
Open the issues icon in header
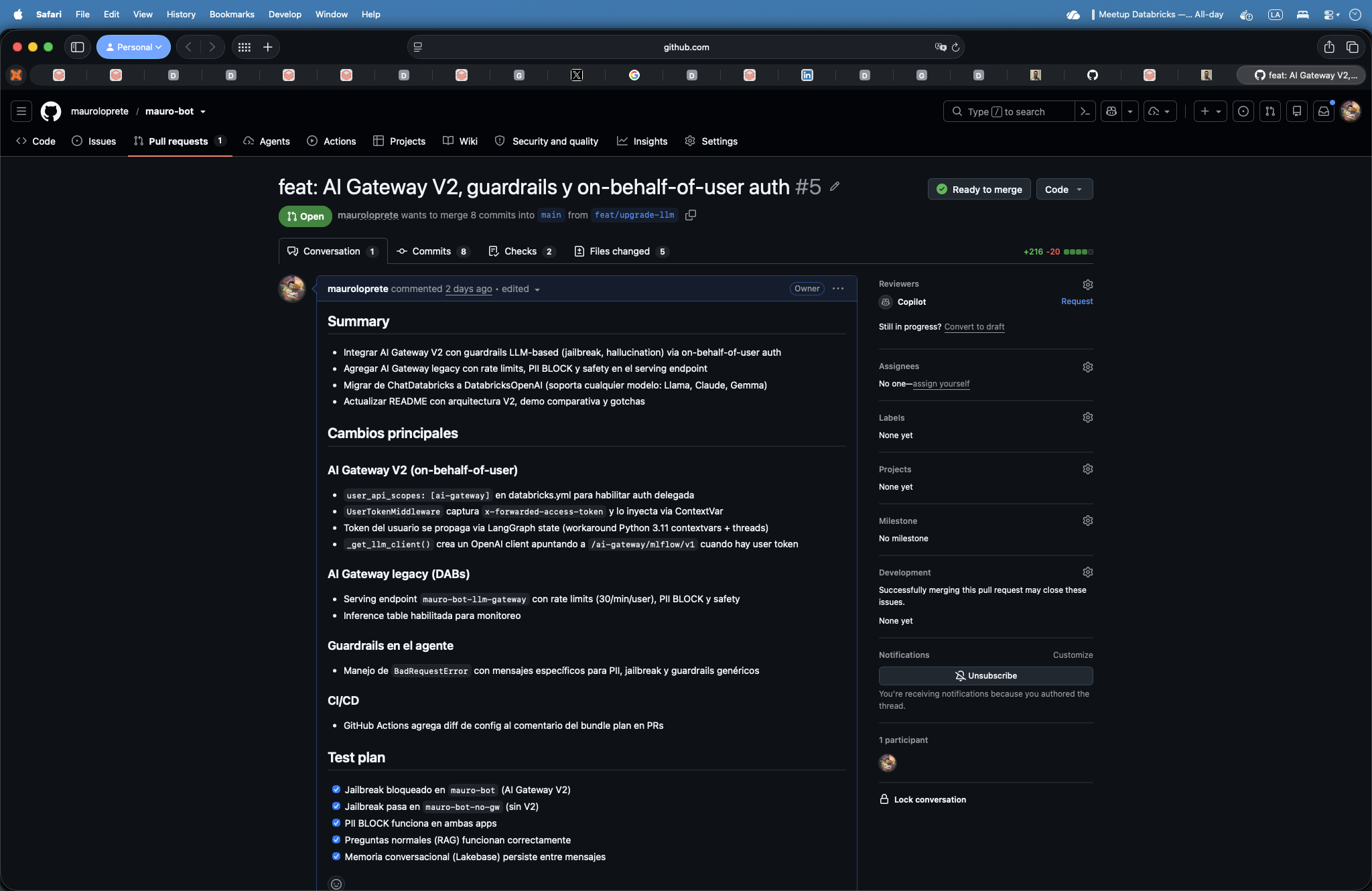pyautogui.click(x=1243, y=112)
